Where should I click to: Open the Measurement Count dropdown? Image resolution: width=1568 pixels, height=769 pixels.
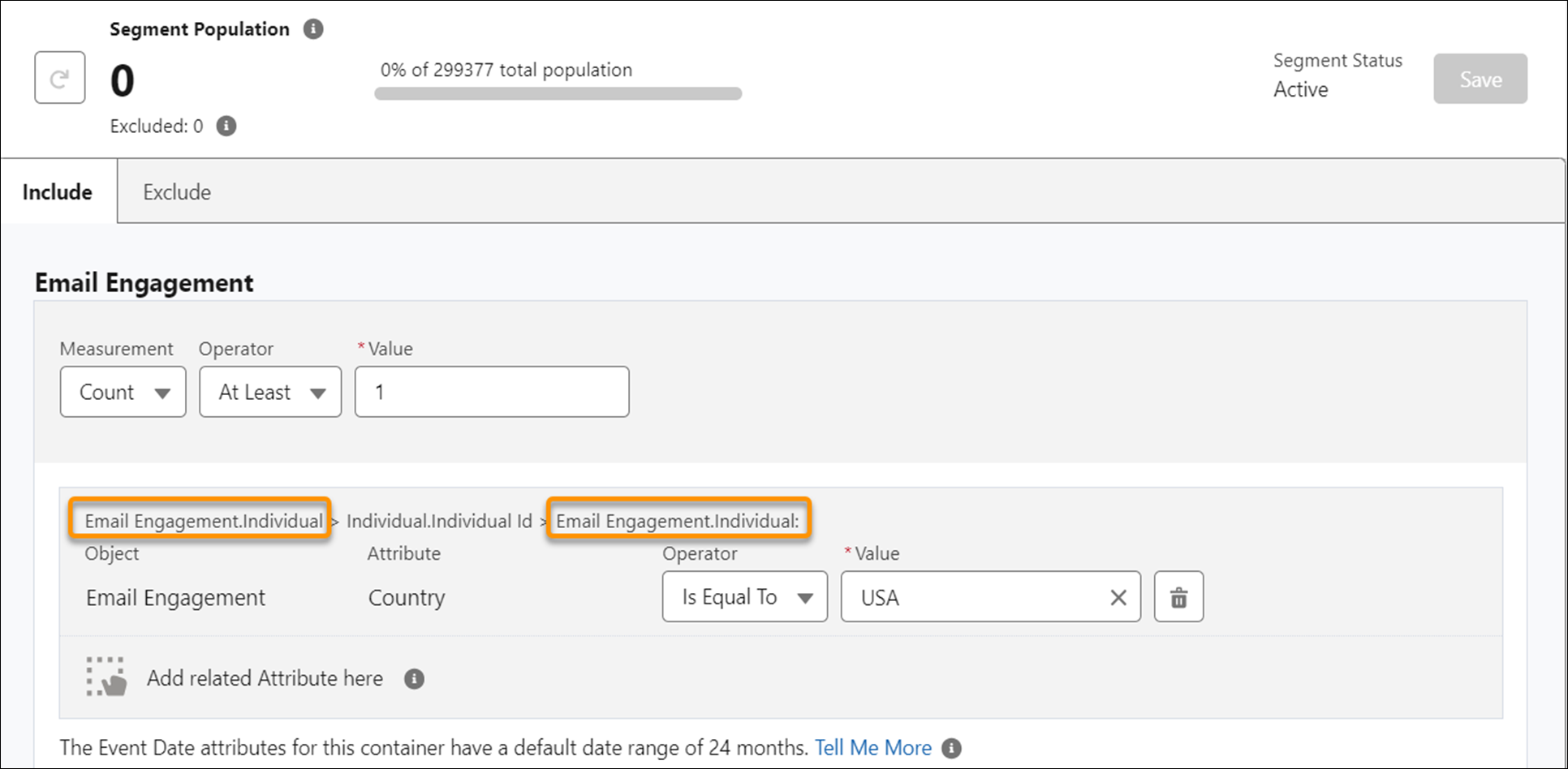(123, 392)
